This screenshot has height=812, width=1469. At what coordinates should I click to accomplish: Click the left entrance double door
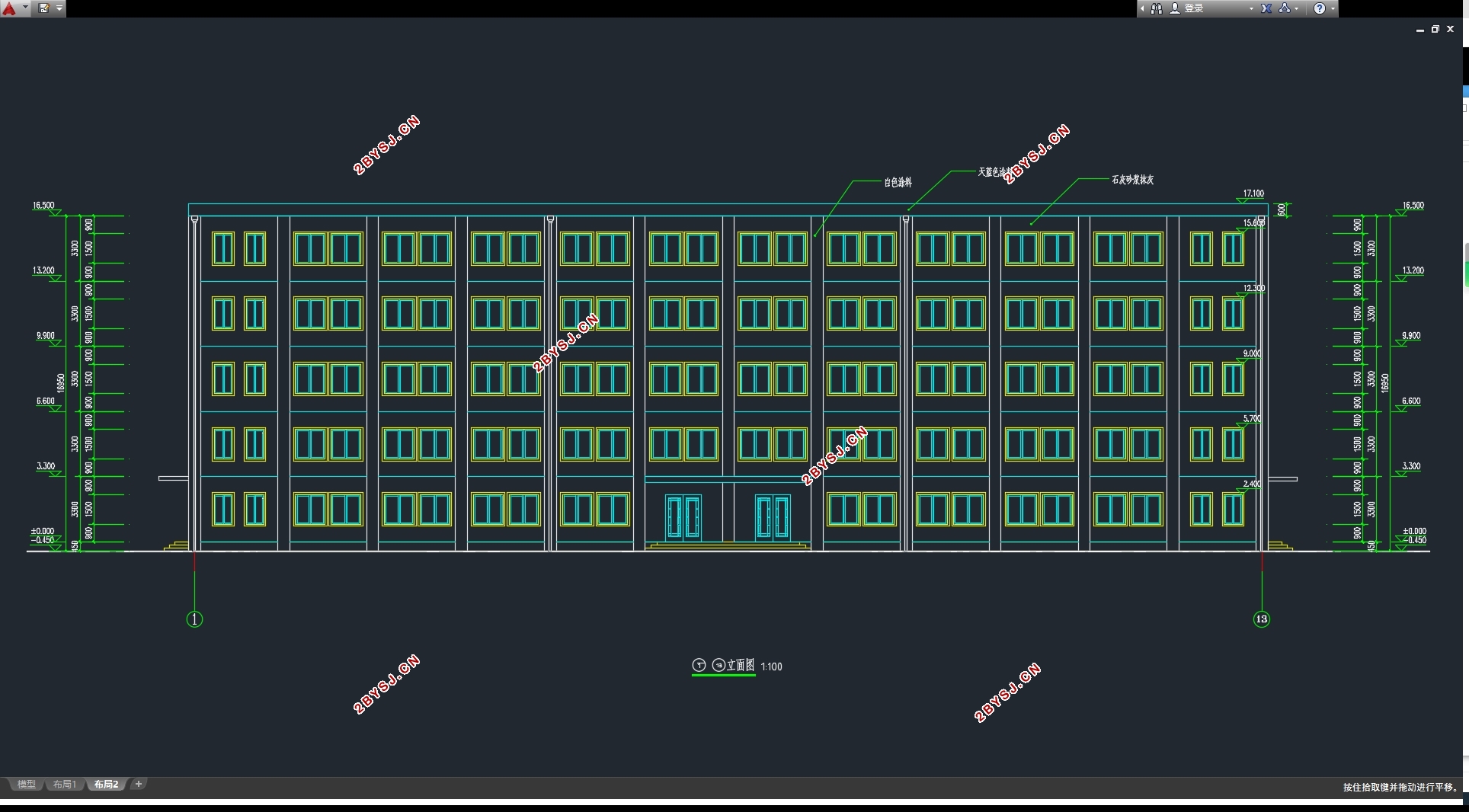(x=683, y=517)
